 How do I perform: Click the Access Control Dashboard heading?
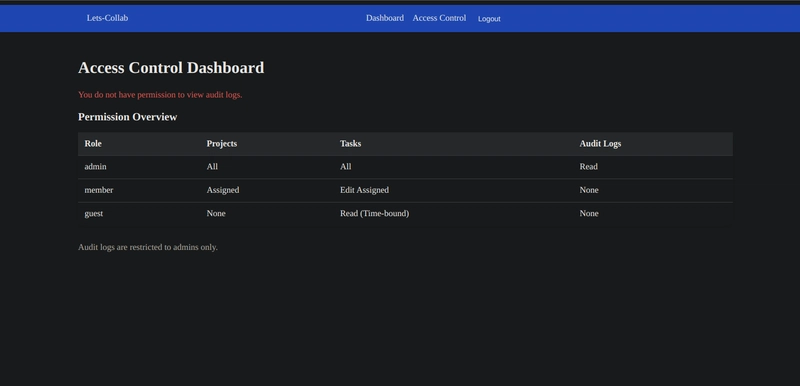[171, 68]
